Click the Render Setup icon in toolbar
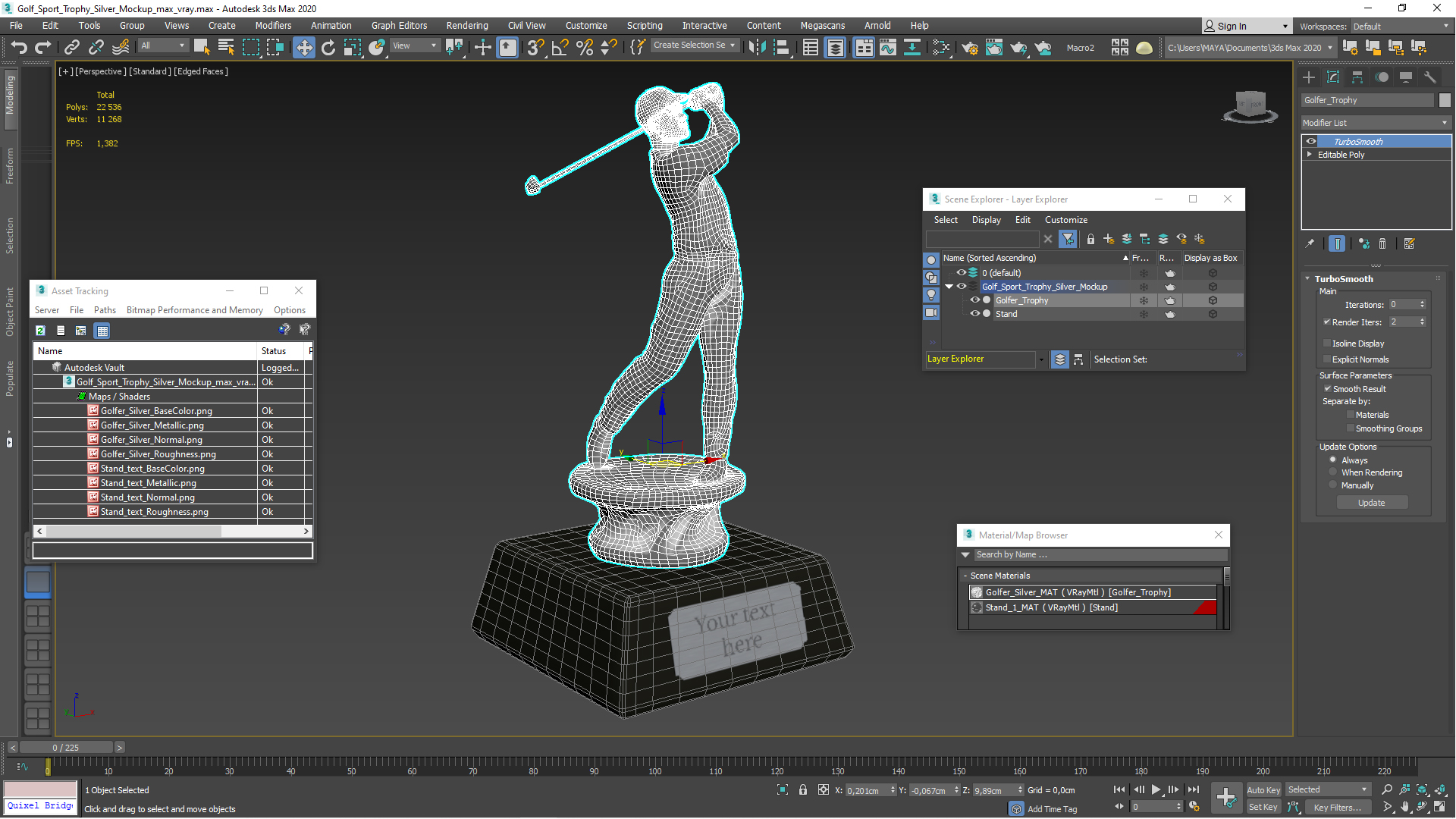Image resolution: width=1456 pixels, height=819 pixels. [x=971, y=47]
